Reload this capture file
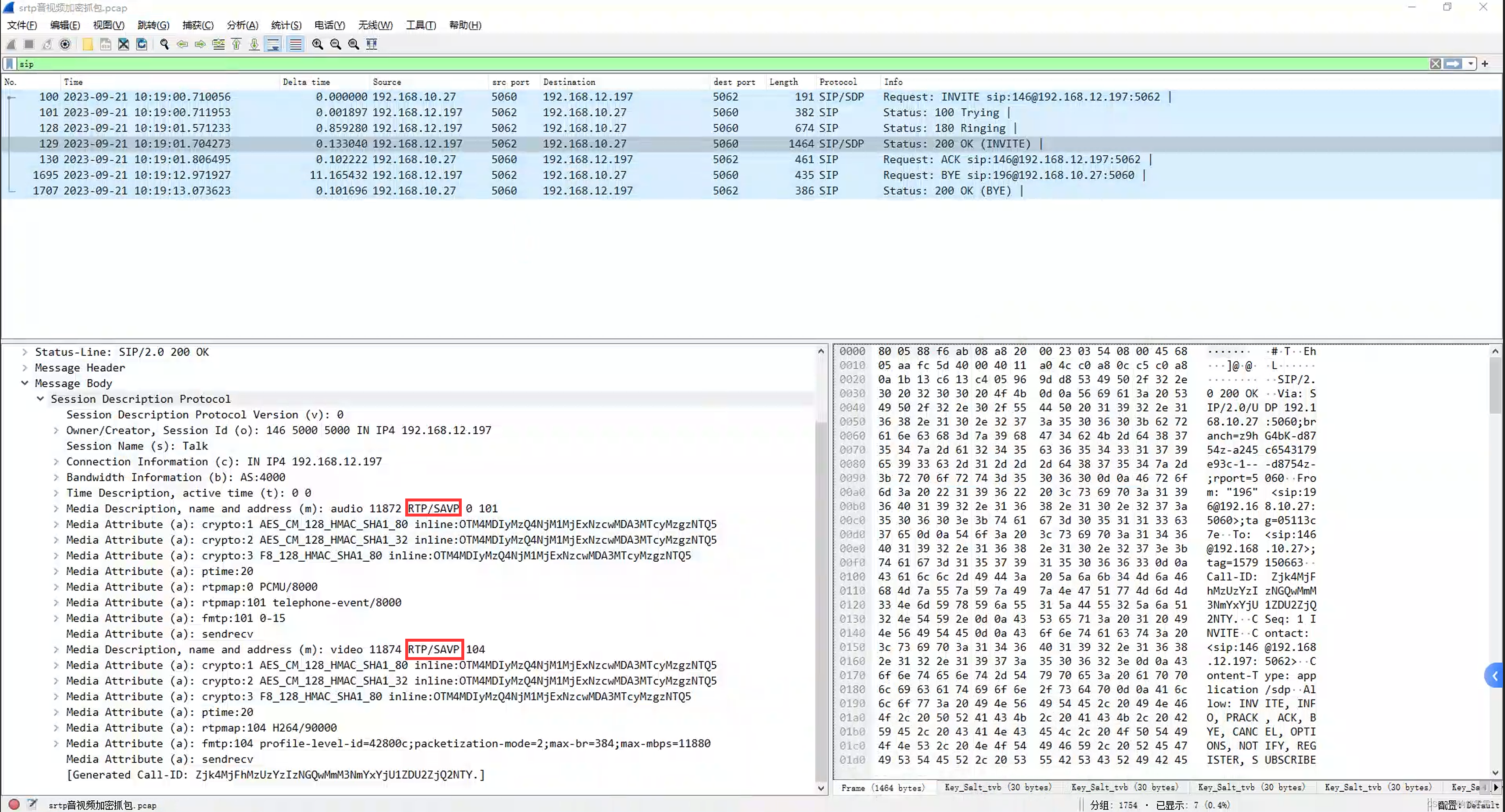Image resolution: width=1505 pixels, height=812 pixels. (141, 44)
